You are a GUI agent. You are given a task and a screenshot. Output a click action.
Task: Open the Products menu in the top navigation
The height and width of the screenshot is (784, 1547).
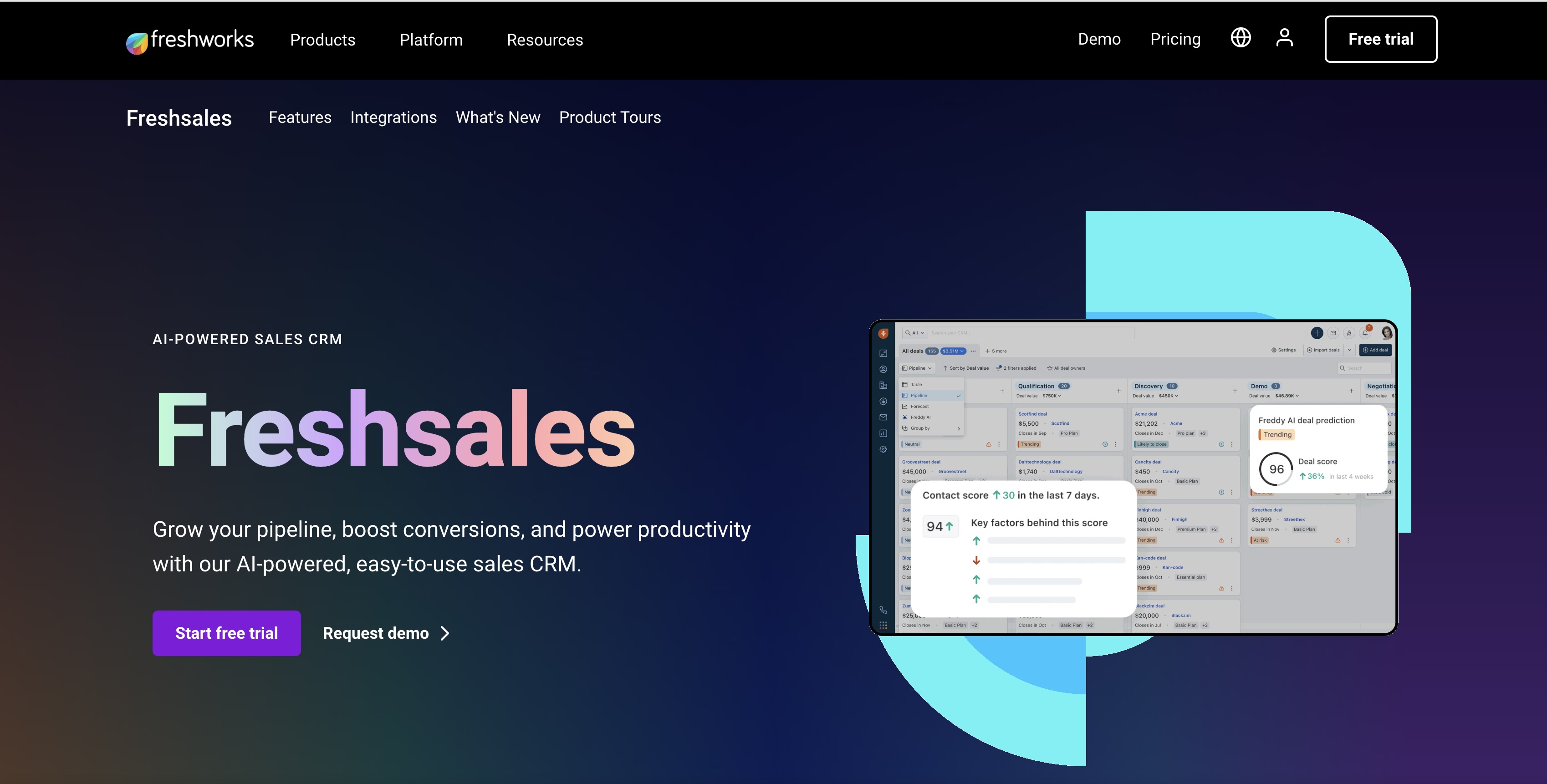322,40
